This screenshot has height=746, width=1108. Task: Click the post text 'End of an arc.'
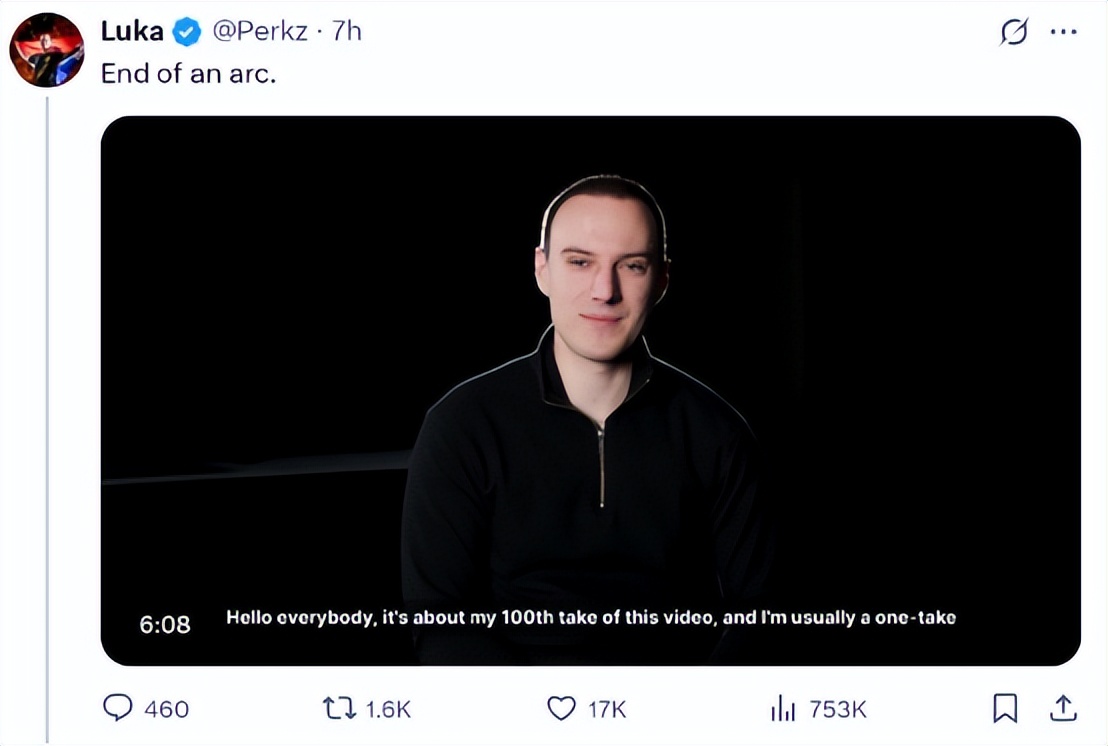[x=188, y=74]
